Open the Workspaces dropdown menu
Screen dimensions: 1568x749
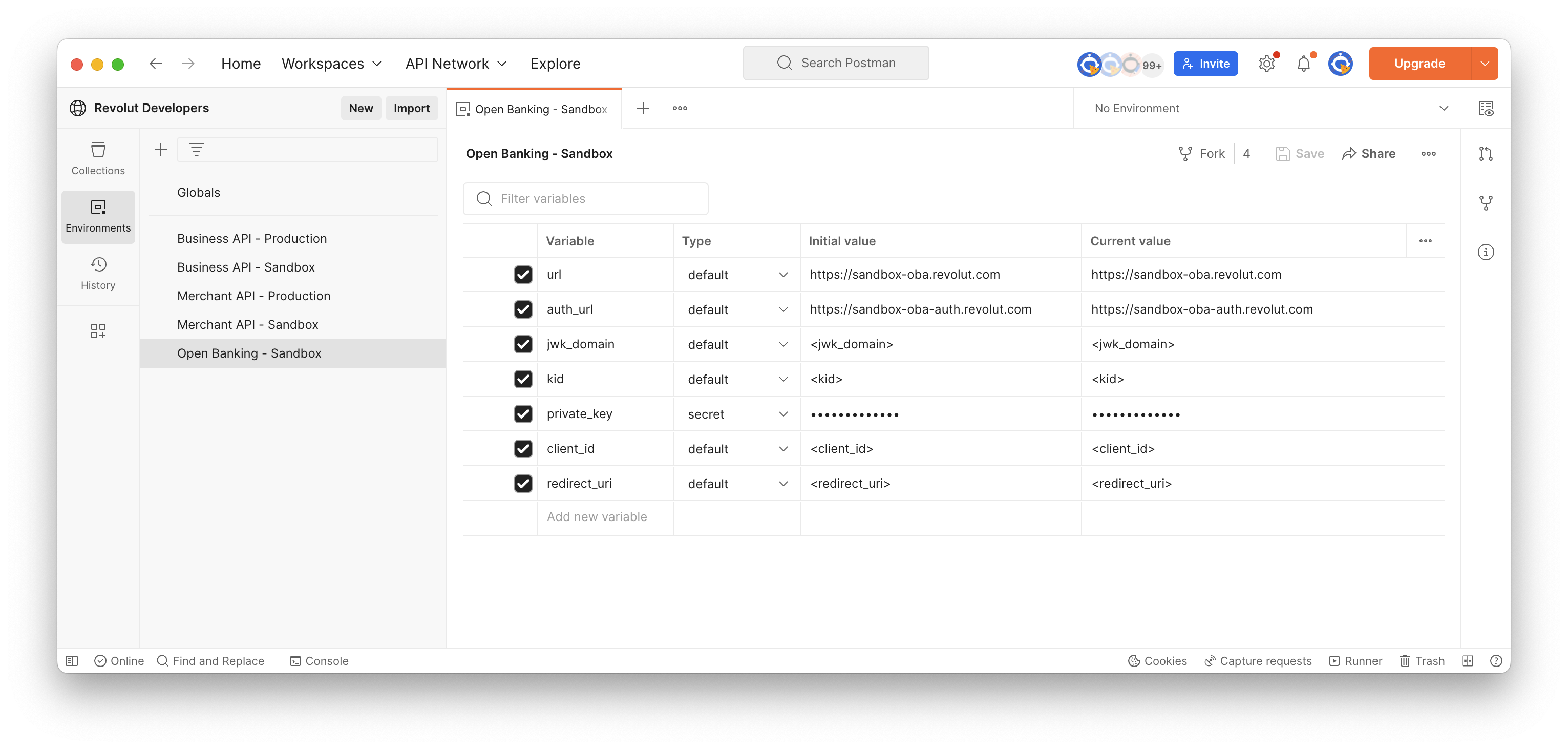[332, 64]
